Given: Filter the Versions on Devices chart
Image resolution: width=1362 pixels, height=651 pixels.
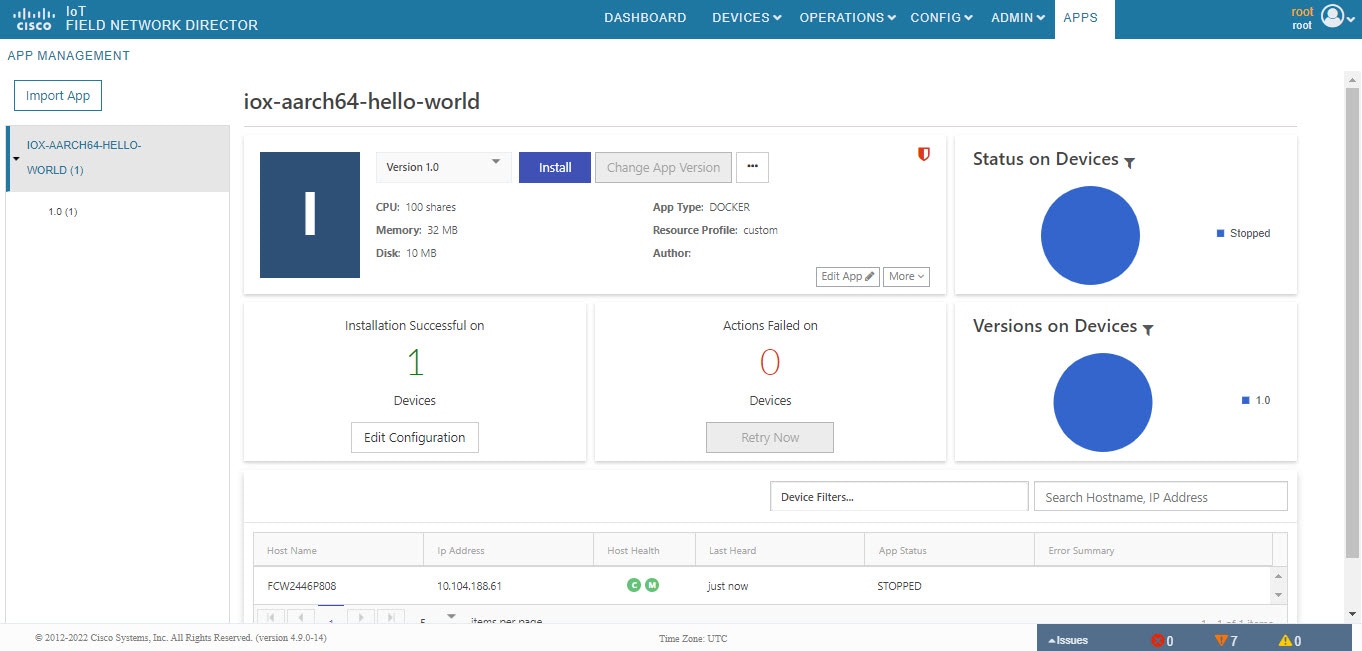Looking at the screenshot, I should coord(1148,330).
